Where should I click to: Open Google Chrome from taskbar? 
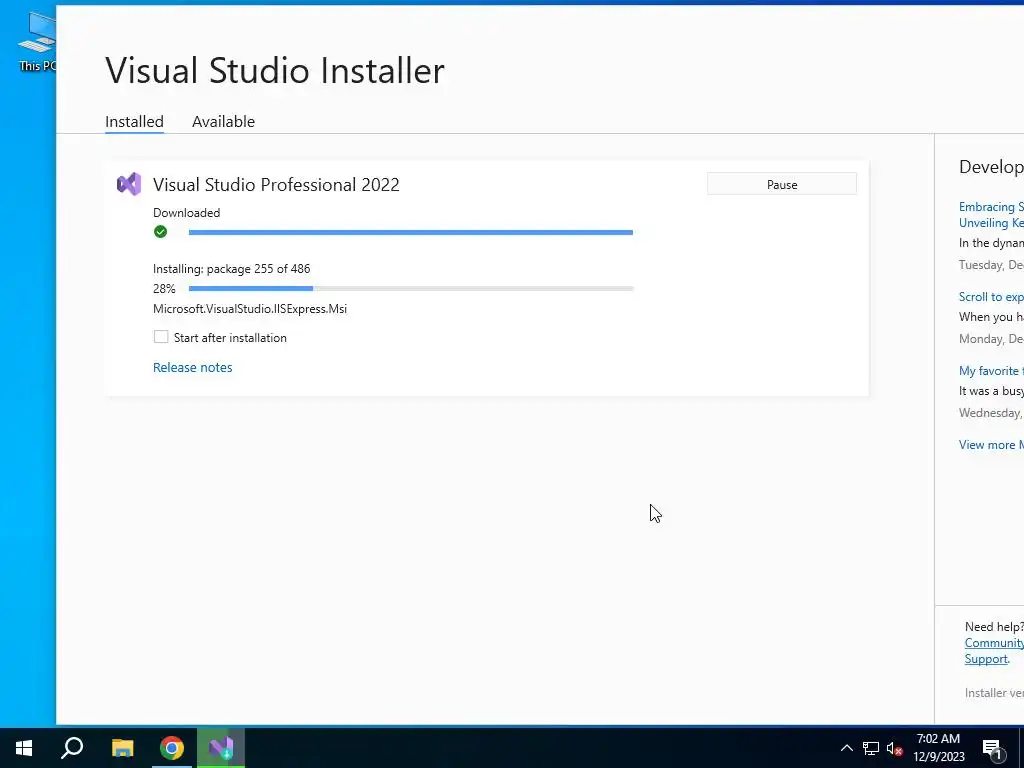point(172,748)
